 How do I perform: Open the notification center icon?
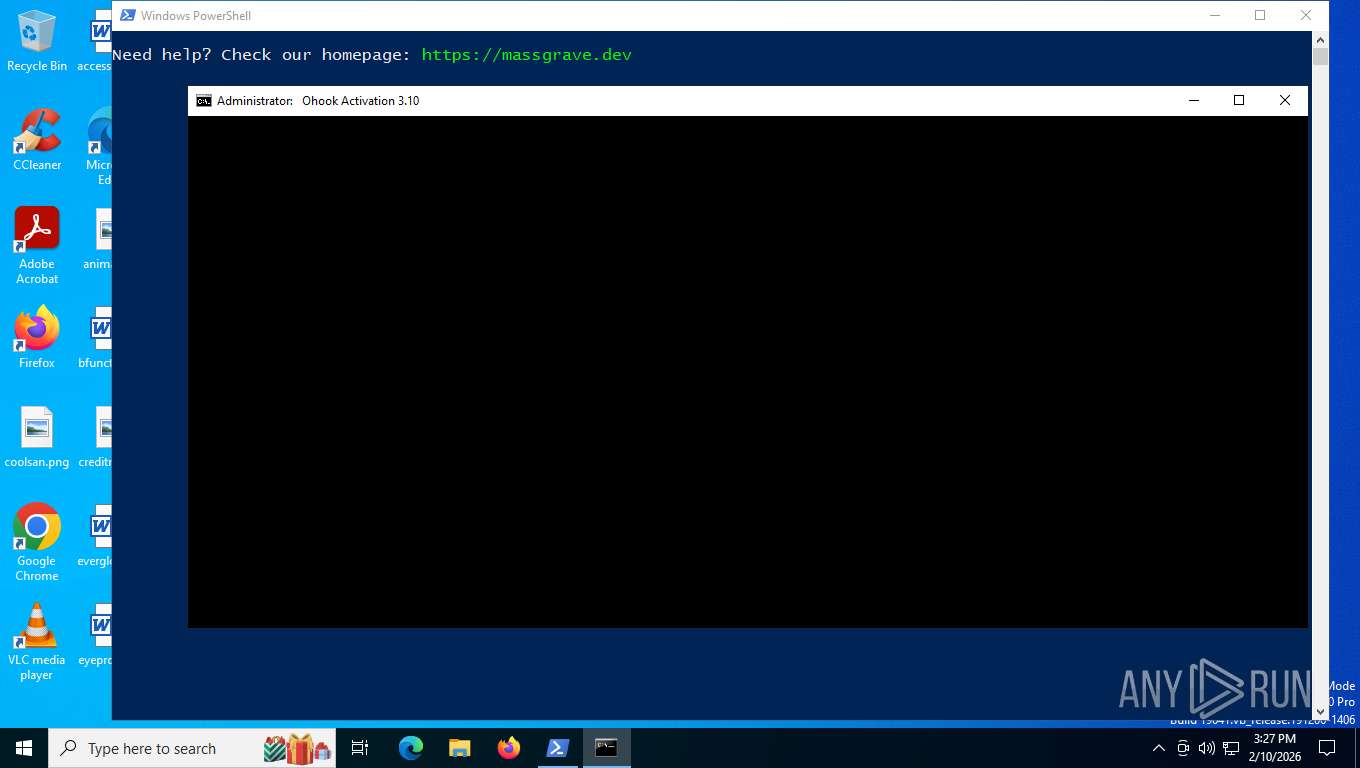[1327, 748]
